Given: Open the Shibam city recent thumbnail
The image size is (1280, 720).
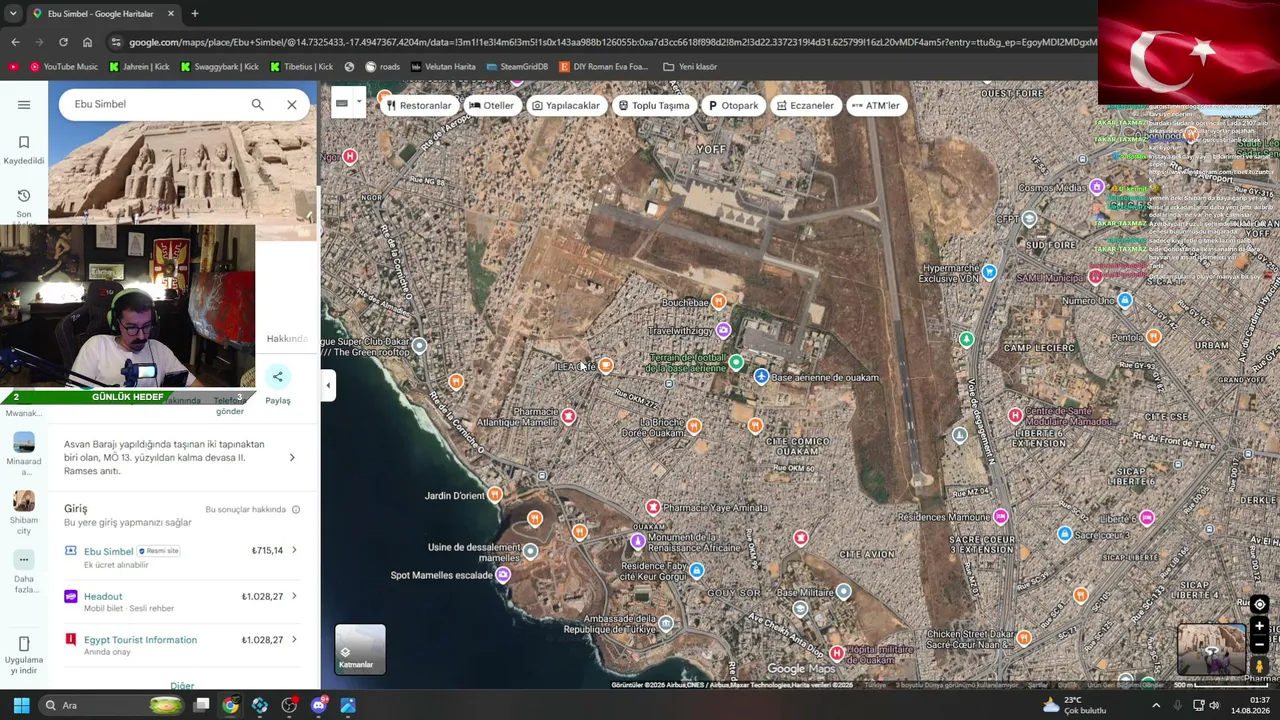Looking at the screenshot, I should [24, 501].
